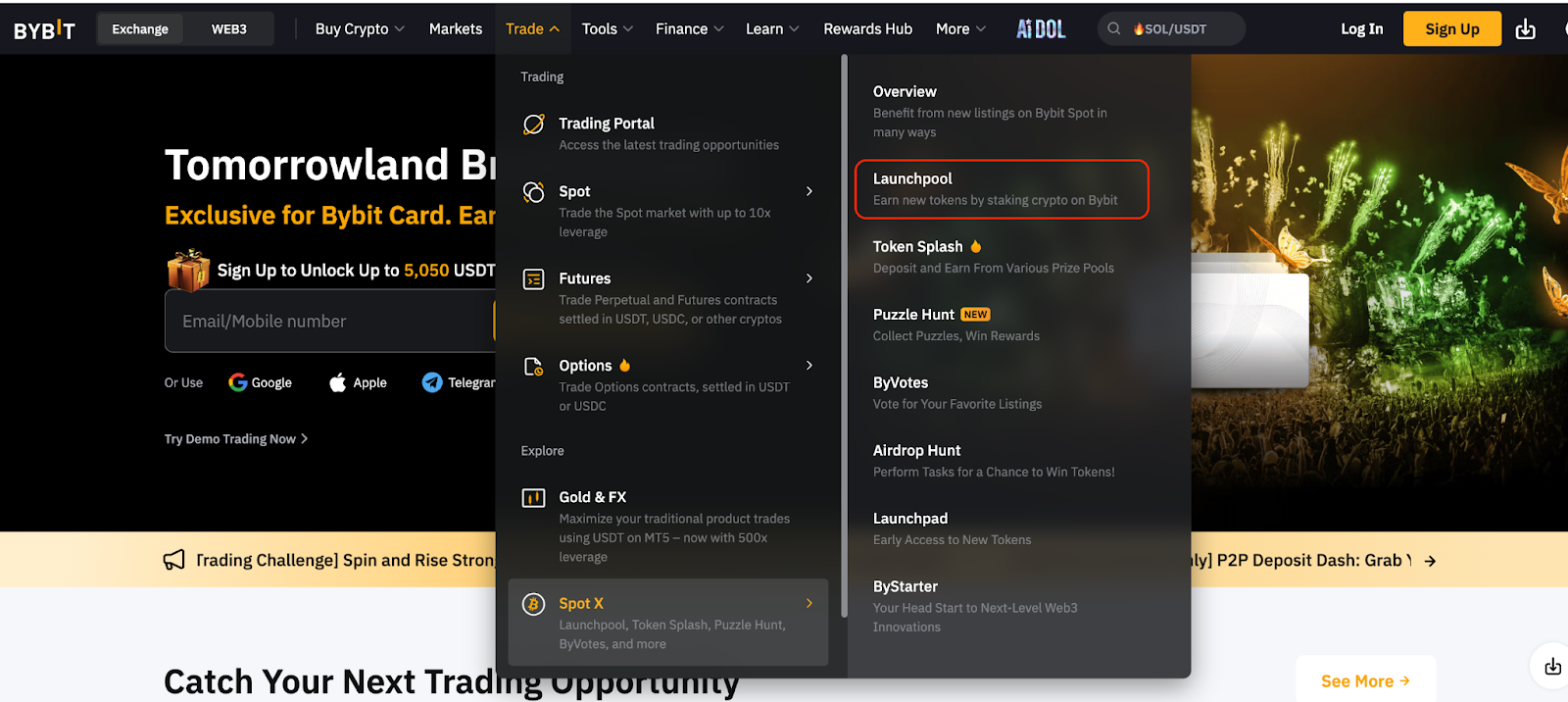Click the Spot X bitcoin icon
The height and width of the screenshot is (702, 1568).
(534, 604)
